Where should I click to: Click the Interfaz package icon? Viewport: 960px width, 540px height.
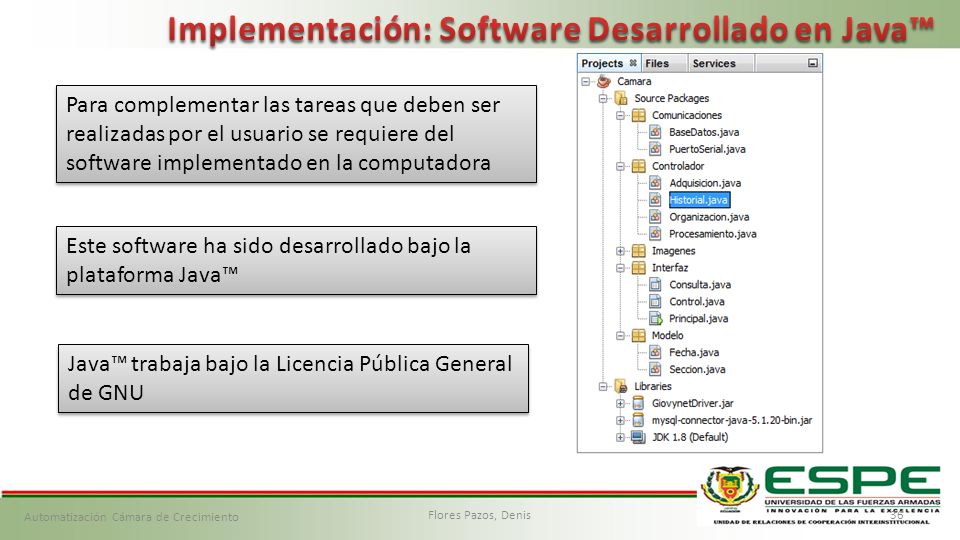[x=639, y=268]
